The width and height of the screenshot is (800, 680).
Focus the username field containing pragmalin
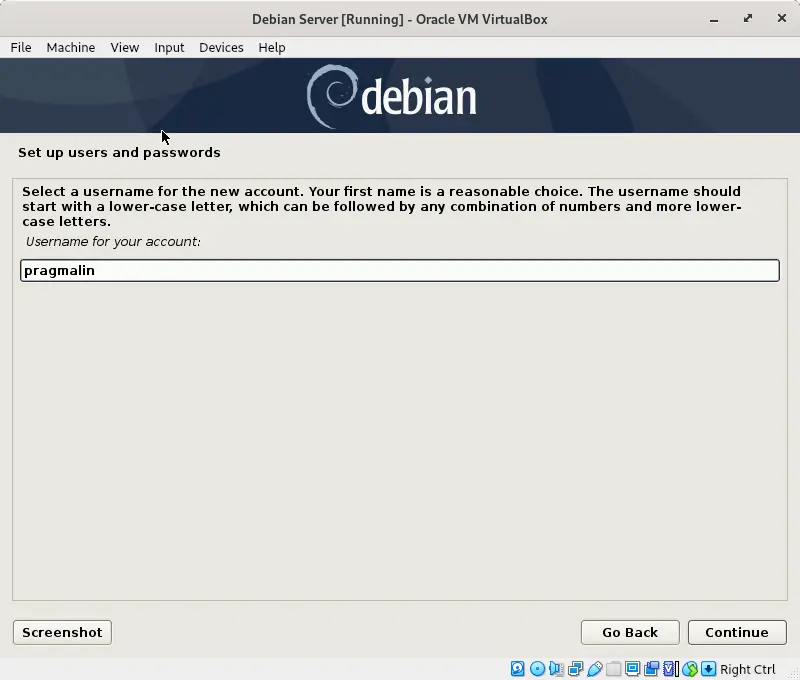pos(399,270)
